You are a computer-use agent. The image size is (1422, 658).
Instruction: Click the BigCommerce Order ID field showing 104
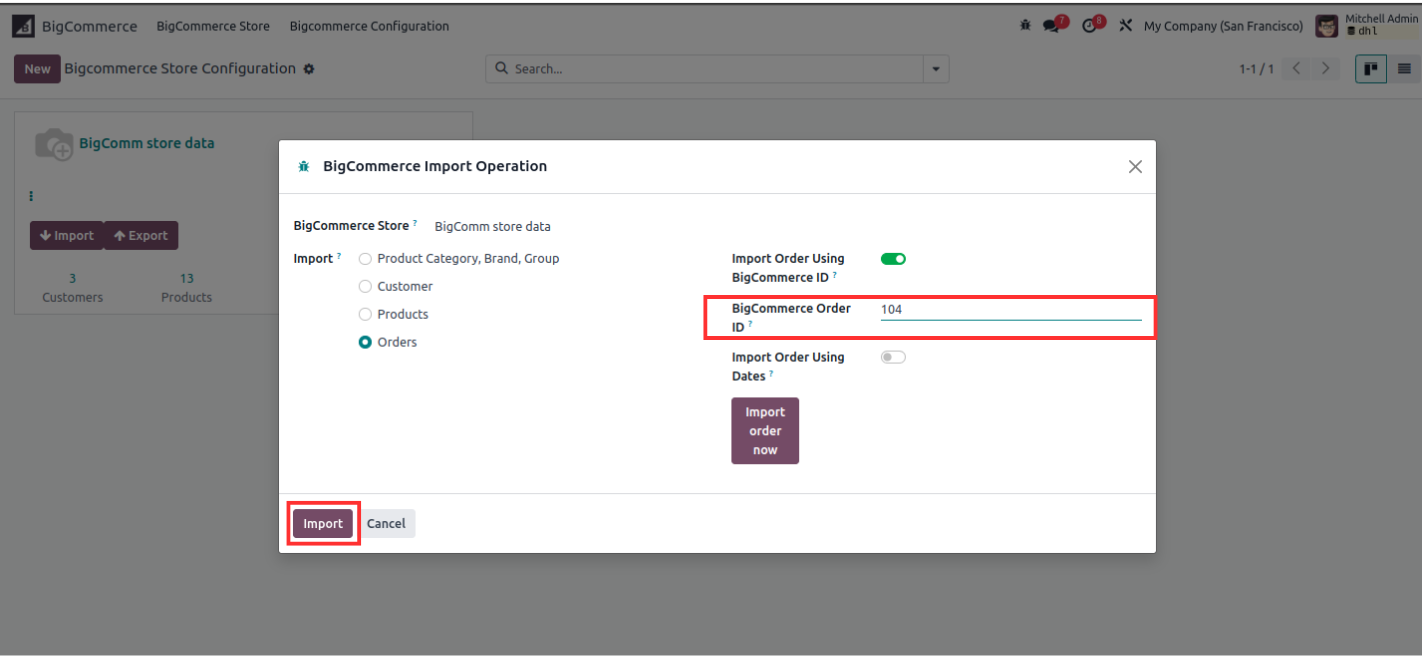point(1011,310)
